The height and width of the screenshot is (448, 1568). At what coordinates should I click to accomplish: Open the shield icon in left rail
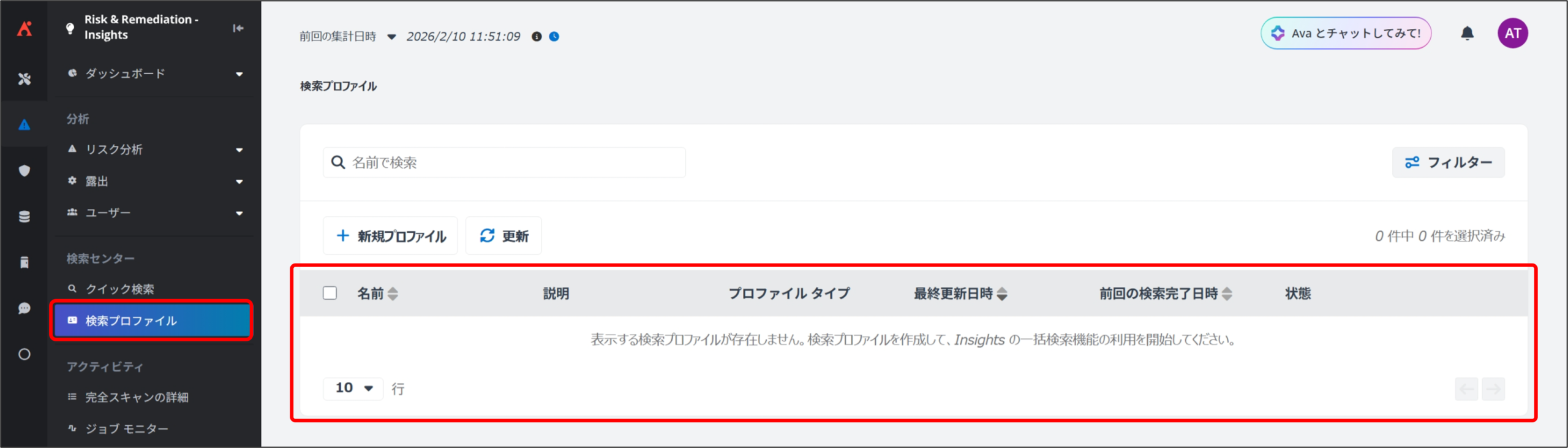coord(24,170)
